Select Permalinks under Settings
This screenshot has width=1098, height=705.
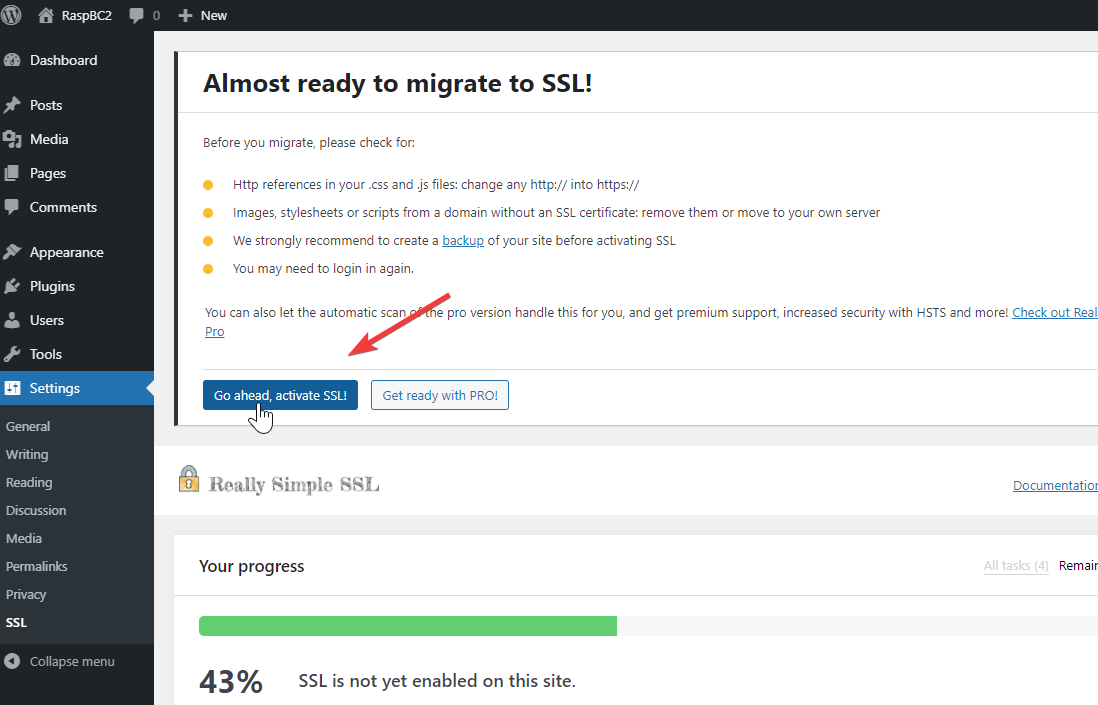[x=37, y=566]
